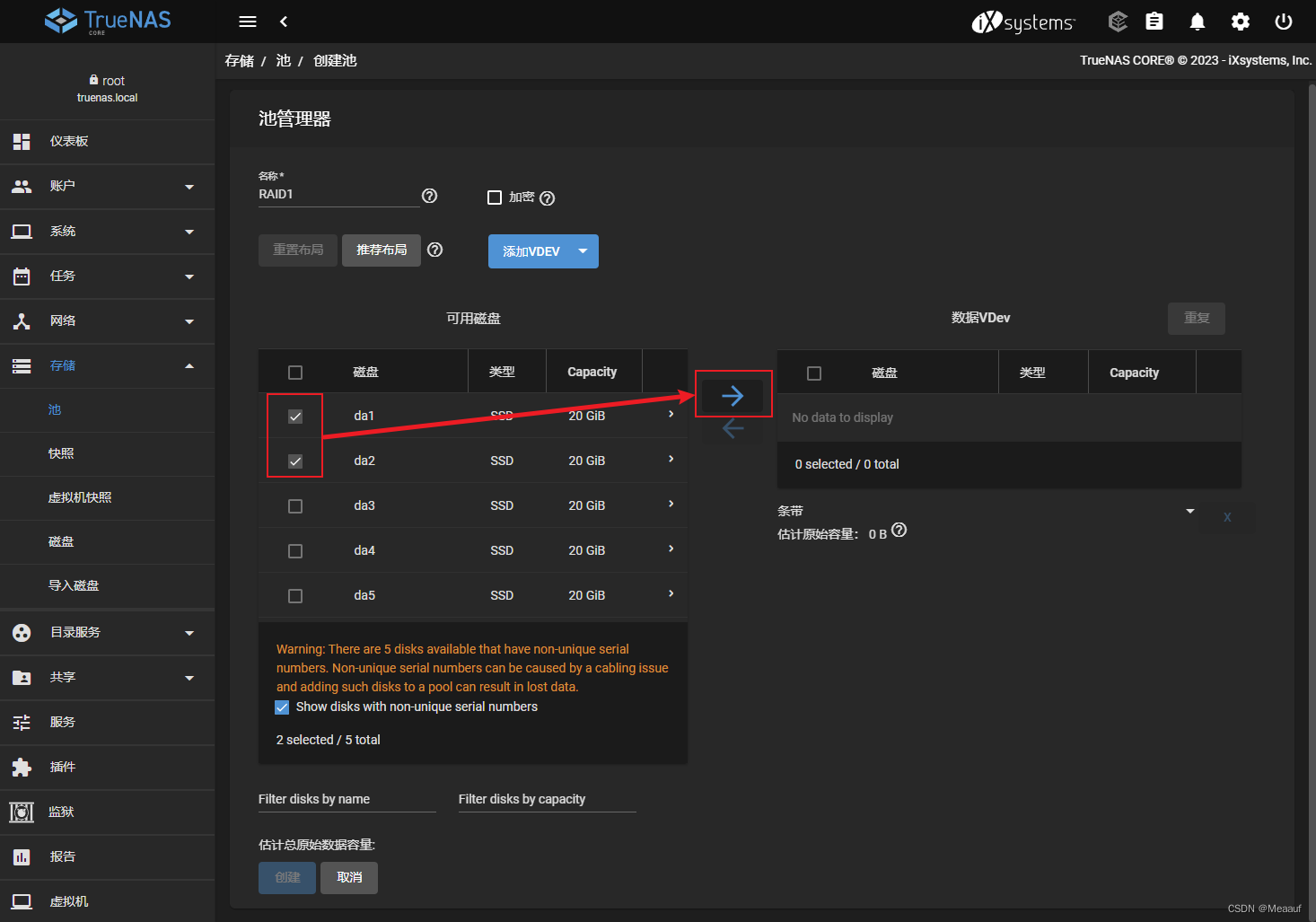Move selected disks right to data VDev
Viewport: 1316px width, 922px height.
pos(733,395)
